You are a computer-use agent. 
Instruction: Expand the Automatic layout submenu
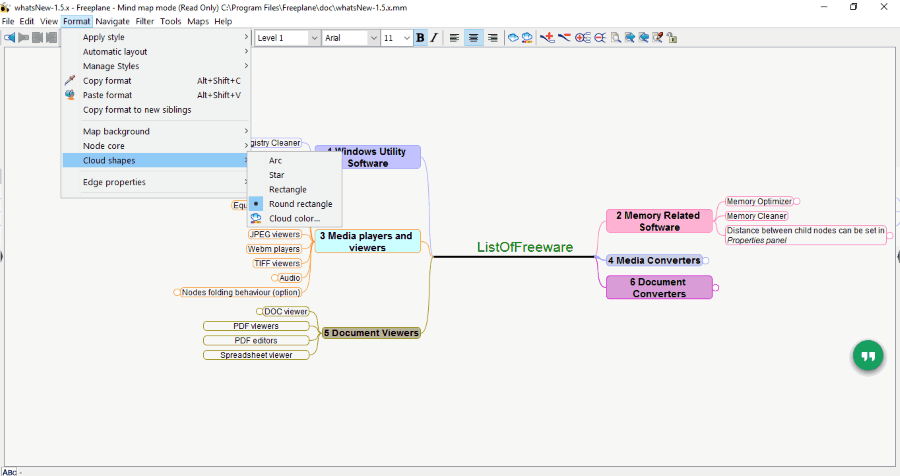click(156, 52)
